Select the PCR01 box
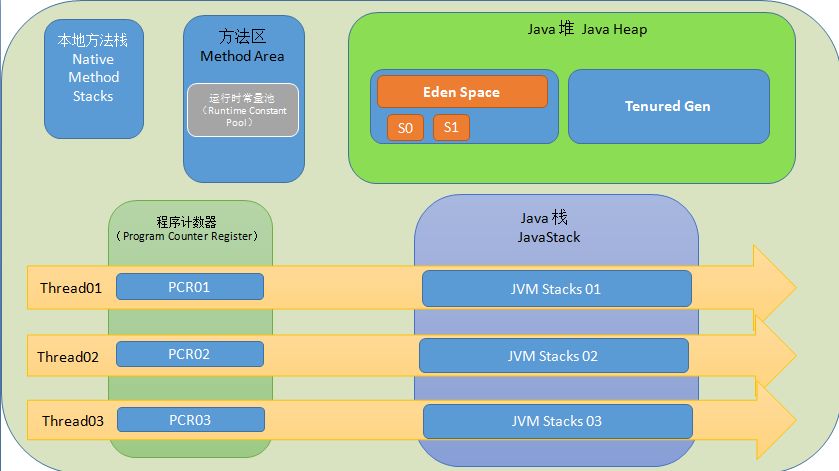The width and height of the screenshot is (839, 471). (x=189, y=287)
